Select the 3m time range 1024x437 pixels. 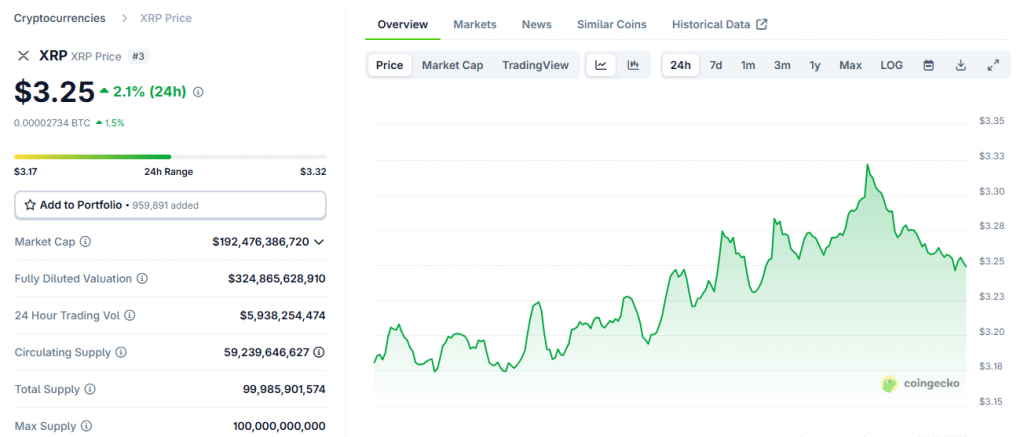click(x=782, y=65)
